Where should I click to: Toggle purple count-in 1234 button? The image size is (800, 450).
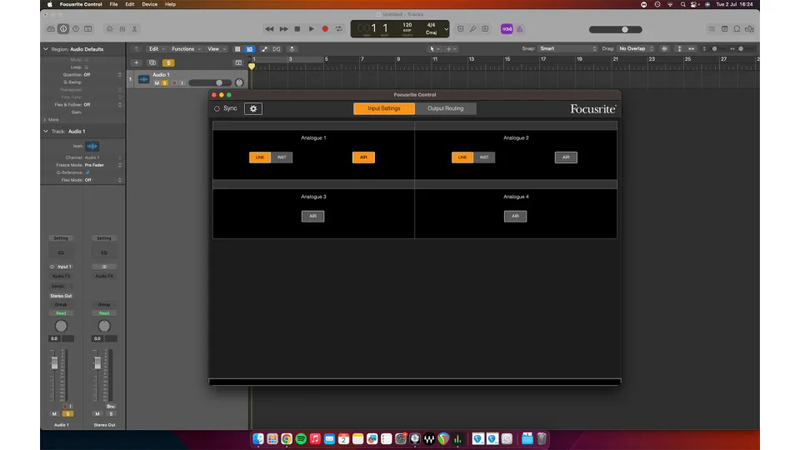[x=507, y=29]
